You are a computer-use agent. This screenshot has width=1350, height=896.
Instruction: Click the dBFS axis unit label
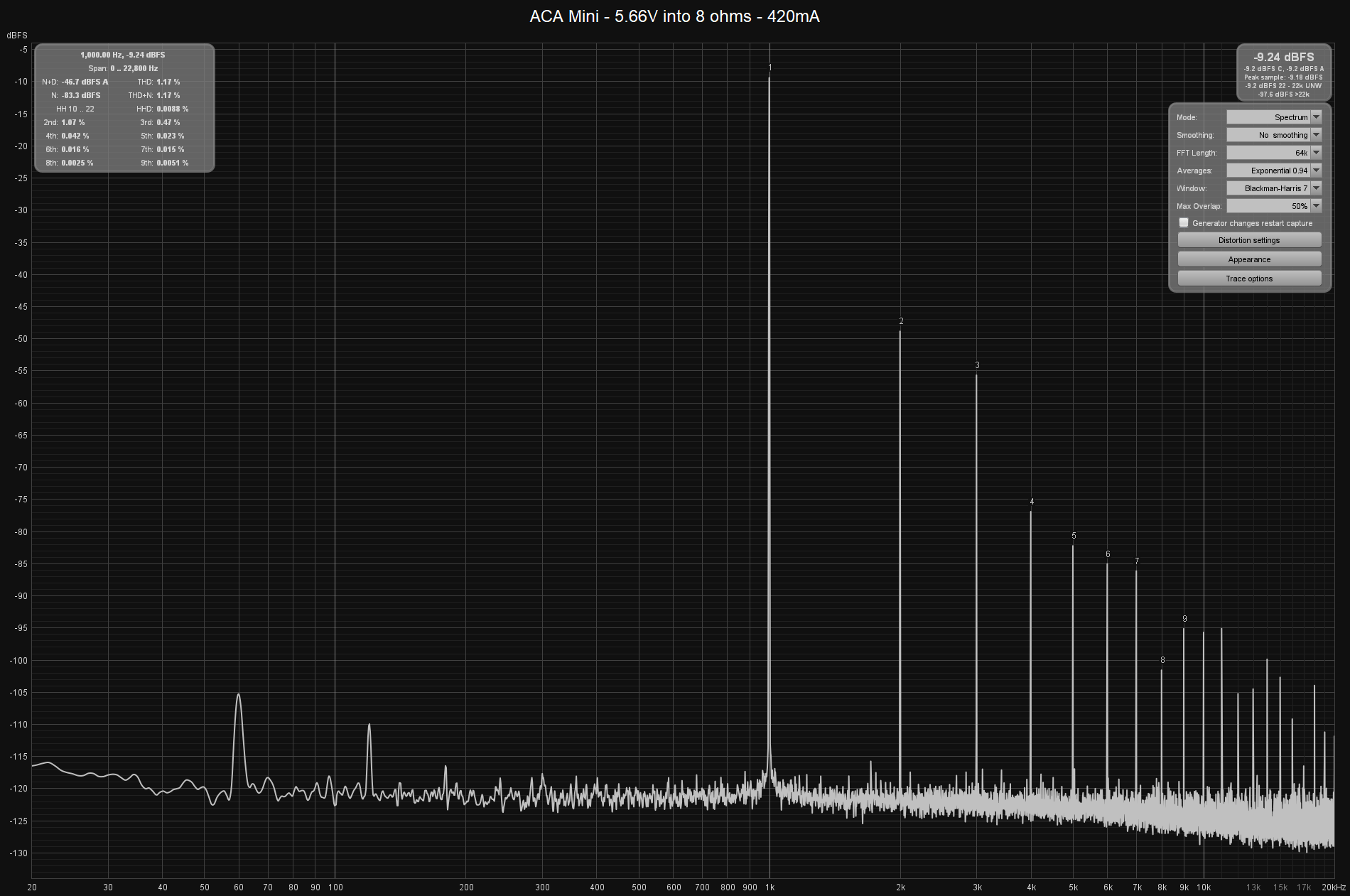[17, 35]
